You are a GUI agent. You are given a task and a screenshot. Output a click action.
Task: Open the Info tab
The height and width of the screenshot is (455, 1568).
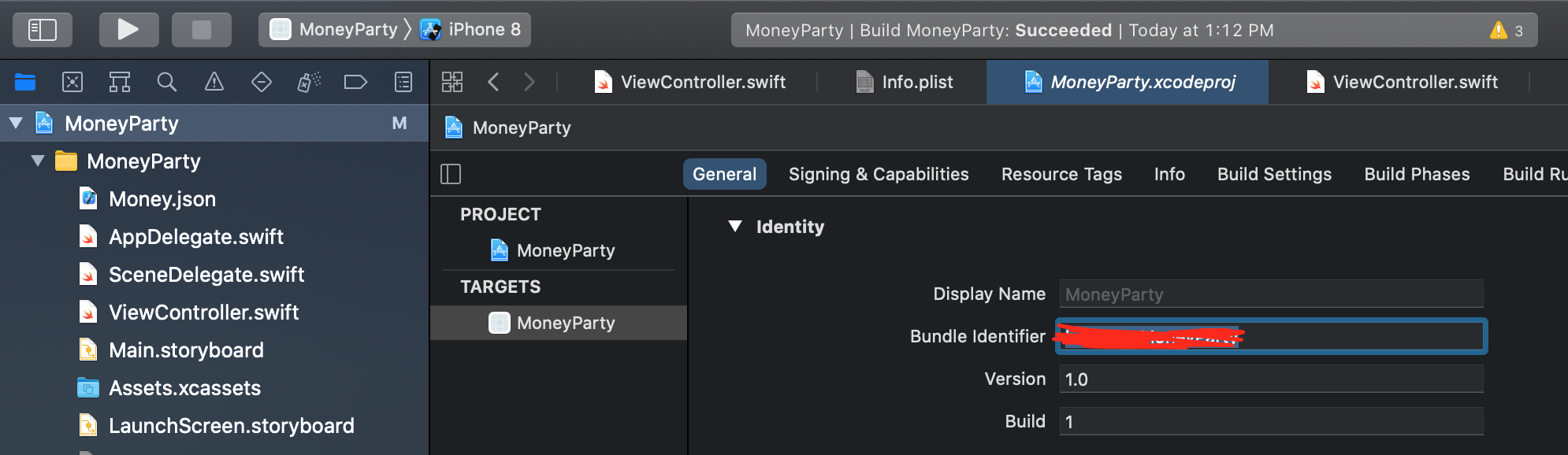[1169, 174]
